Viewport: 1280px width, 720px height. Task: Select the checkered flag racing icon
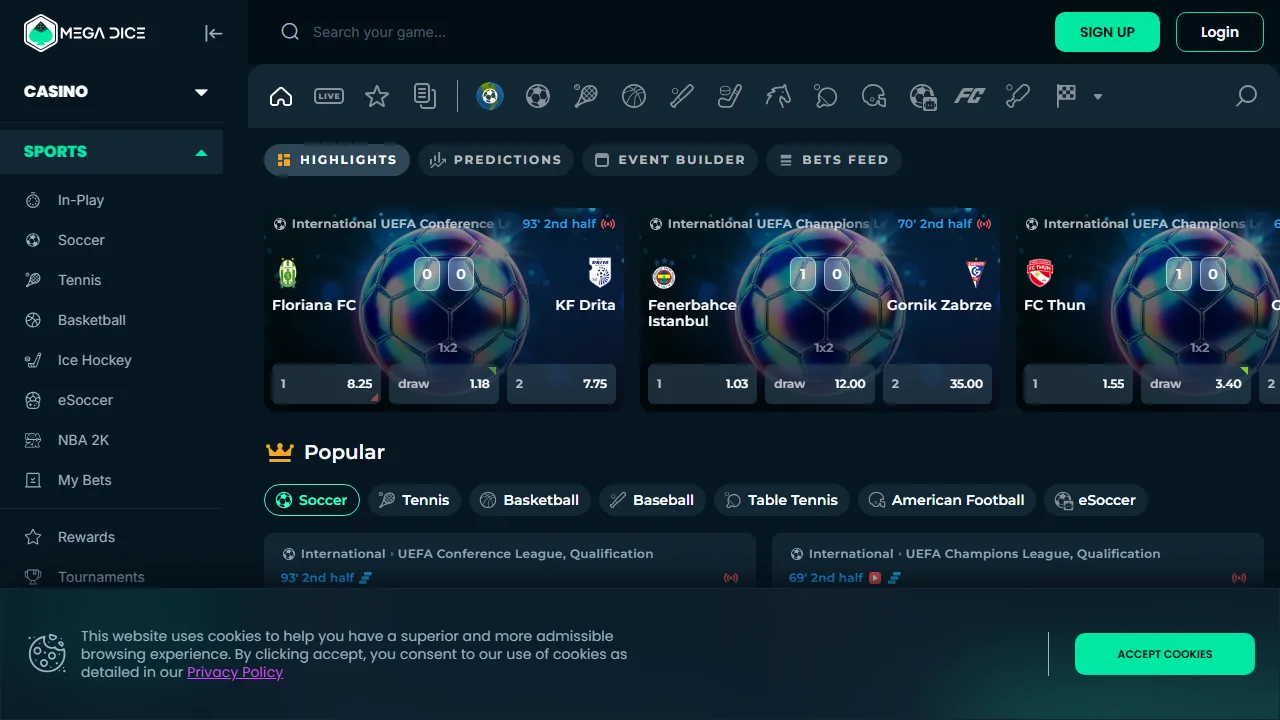tap(1066, 96)
